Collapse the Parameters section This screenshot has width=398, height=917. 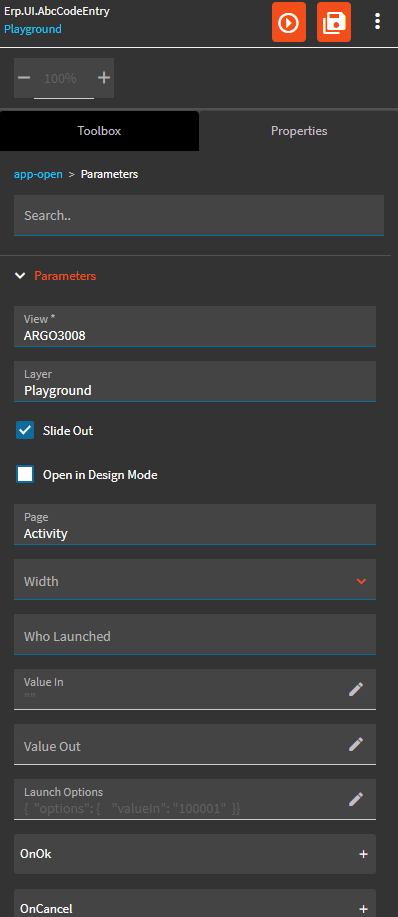pyautogui.click(x=20, y=275)
